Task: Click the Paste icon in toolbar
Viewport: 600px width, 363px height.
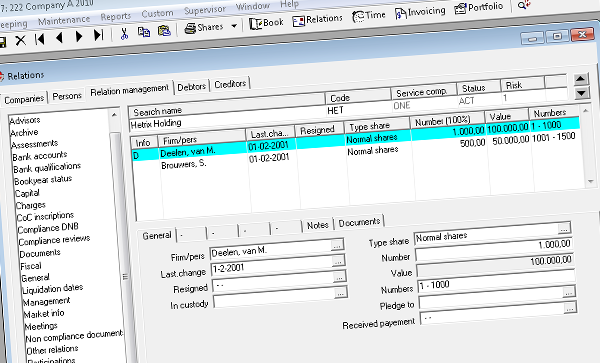Action: [x=164, y=31]
